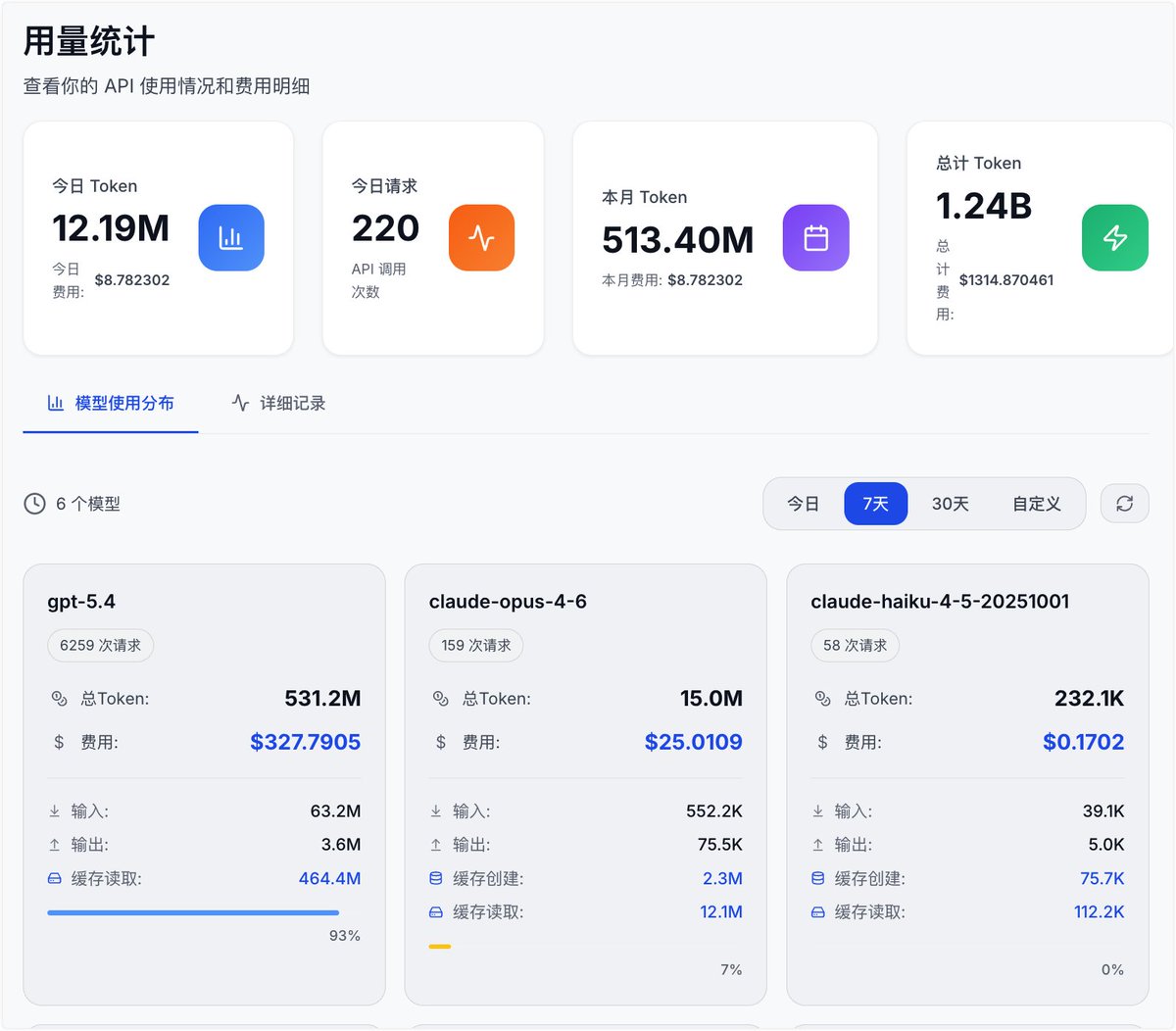Click the 缓存创建 database icon in claude-haiku-4-5 card
The height and width of the screenshot is (1031, 1176).
click(x=817, y=879)
